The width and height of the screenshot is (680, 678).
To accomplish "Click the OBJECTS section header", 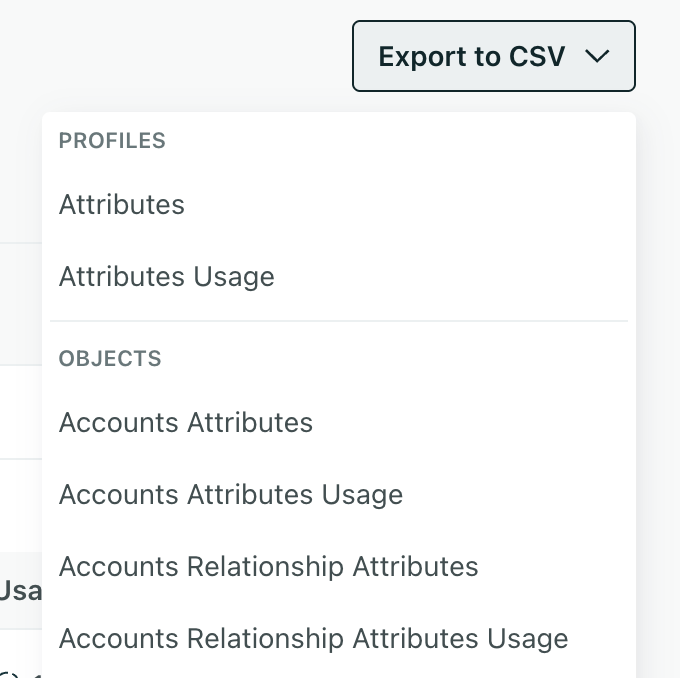I will [x=110, y=358].
